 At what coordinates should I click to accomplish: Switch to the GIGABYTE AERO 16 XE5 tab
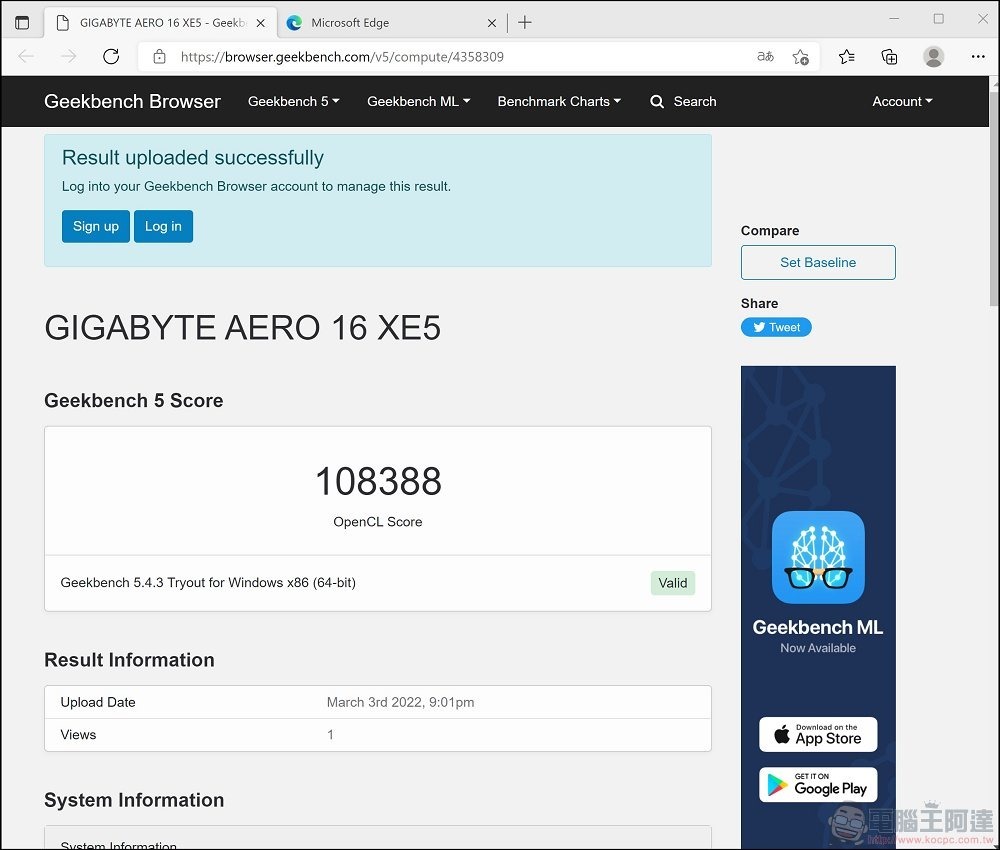[162, 23]
